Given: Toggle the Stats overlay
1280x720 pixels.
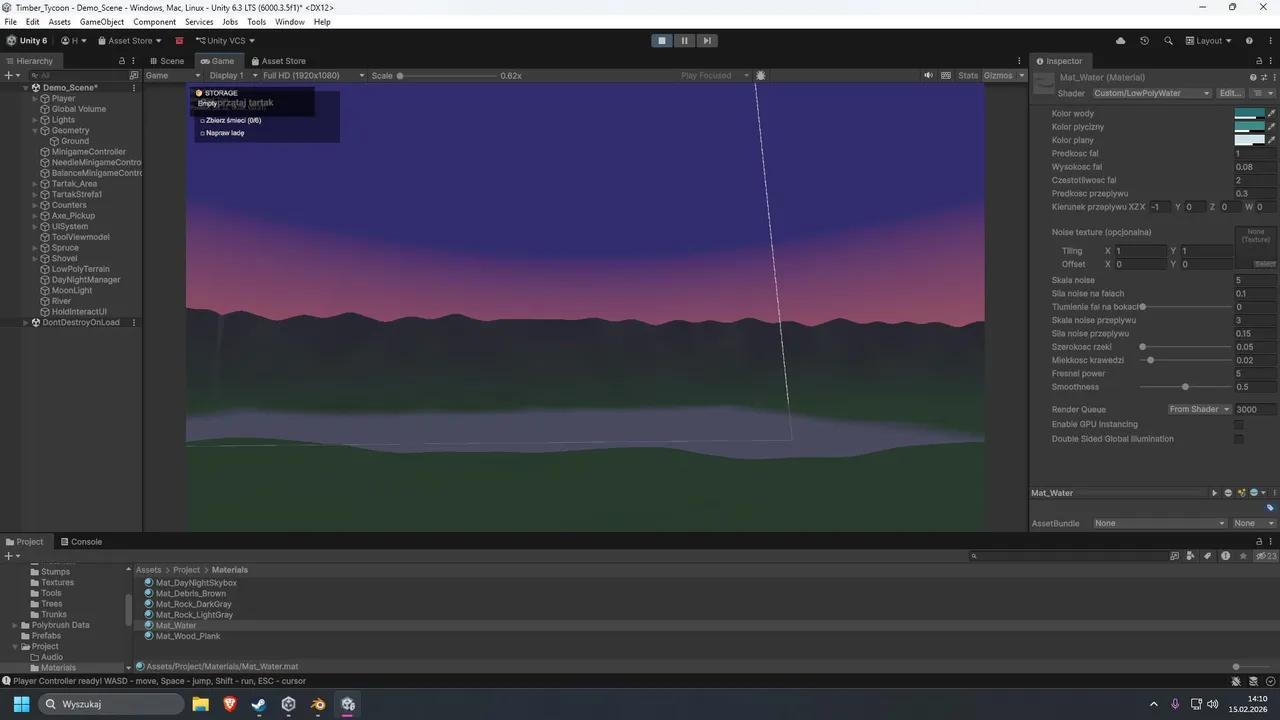Looking at the screenshot, I should click(x=968, y=76).
